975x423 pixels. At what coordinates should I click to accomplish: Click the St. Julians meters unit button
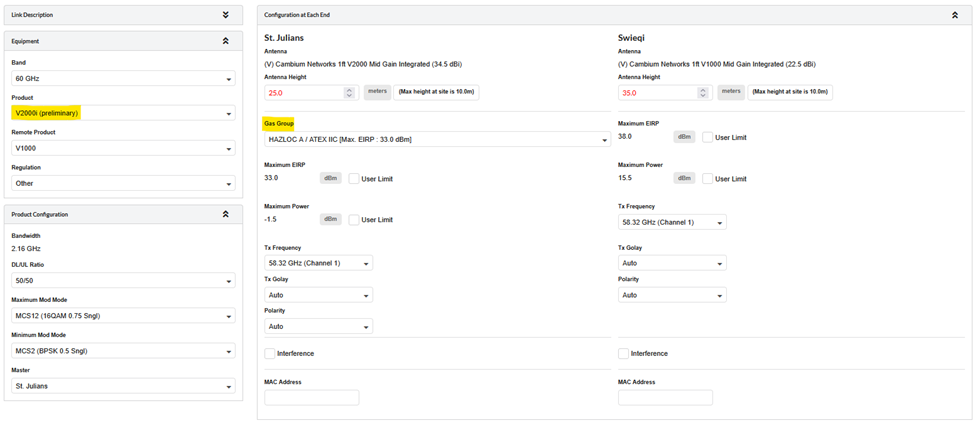(x=376, y=92)
